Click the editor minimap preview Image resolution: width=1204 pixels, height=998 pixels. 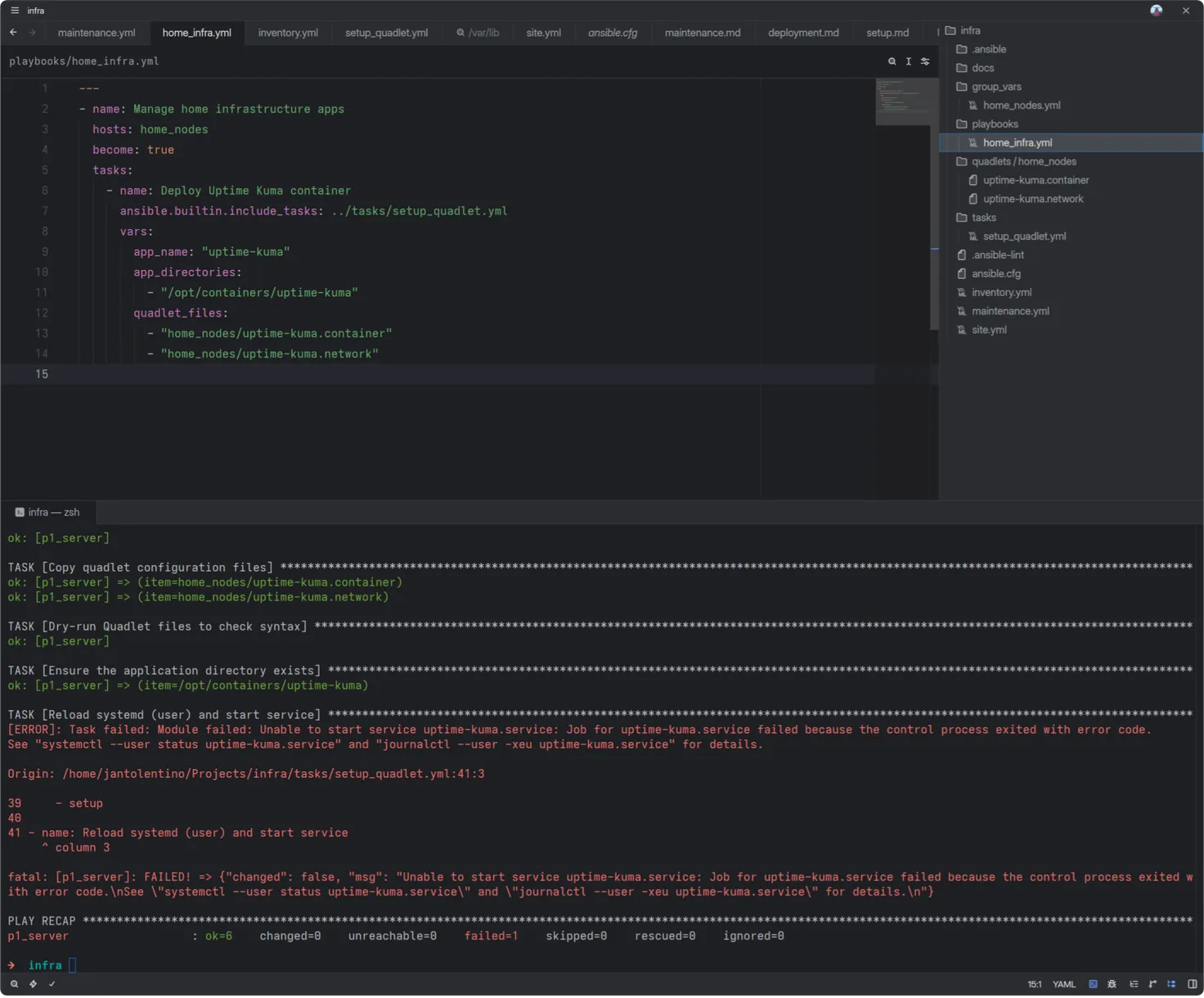pyautogui.click(x=903, y=101)
